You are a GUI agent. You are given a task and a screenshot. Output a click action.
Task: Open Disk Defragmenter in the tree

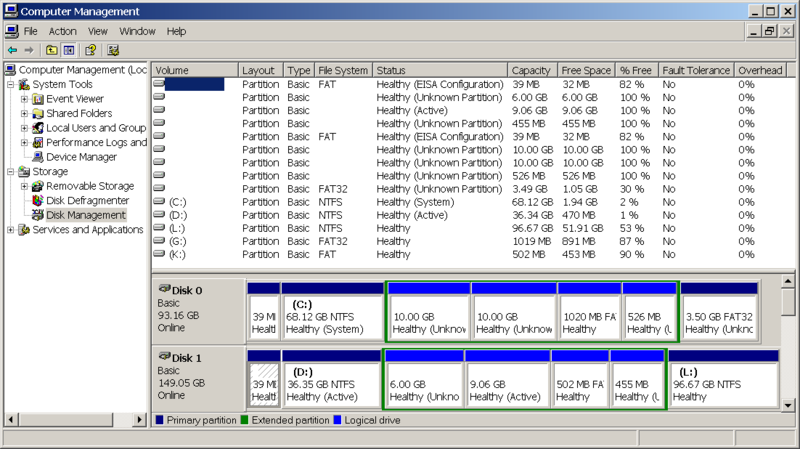(x=87, y=201)
